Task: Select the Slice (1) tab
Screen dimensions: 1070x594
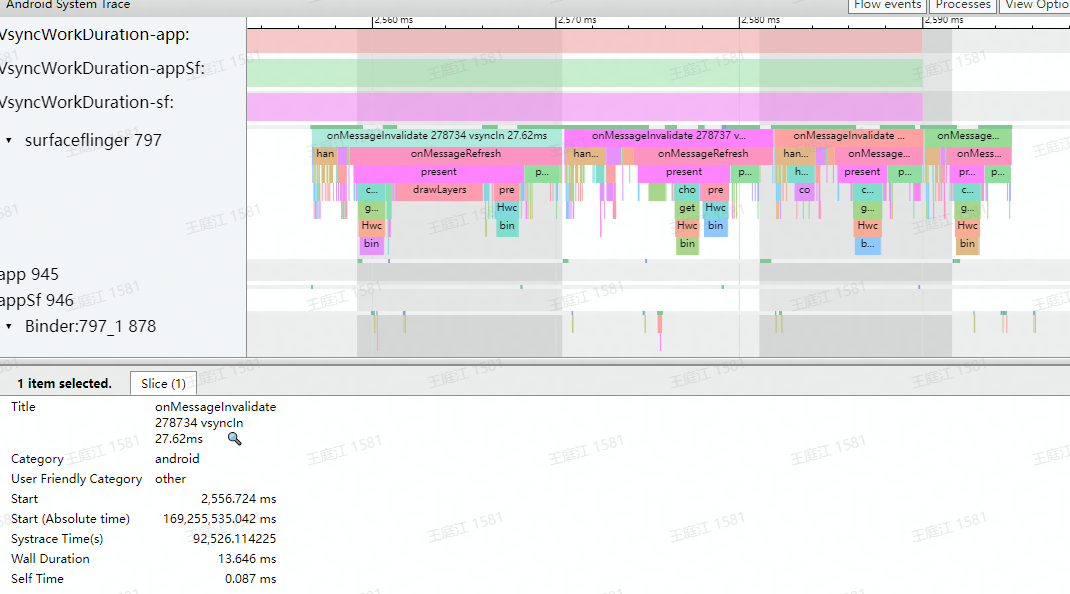Action: pyautogui.click(x=163, y=384)
